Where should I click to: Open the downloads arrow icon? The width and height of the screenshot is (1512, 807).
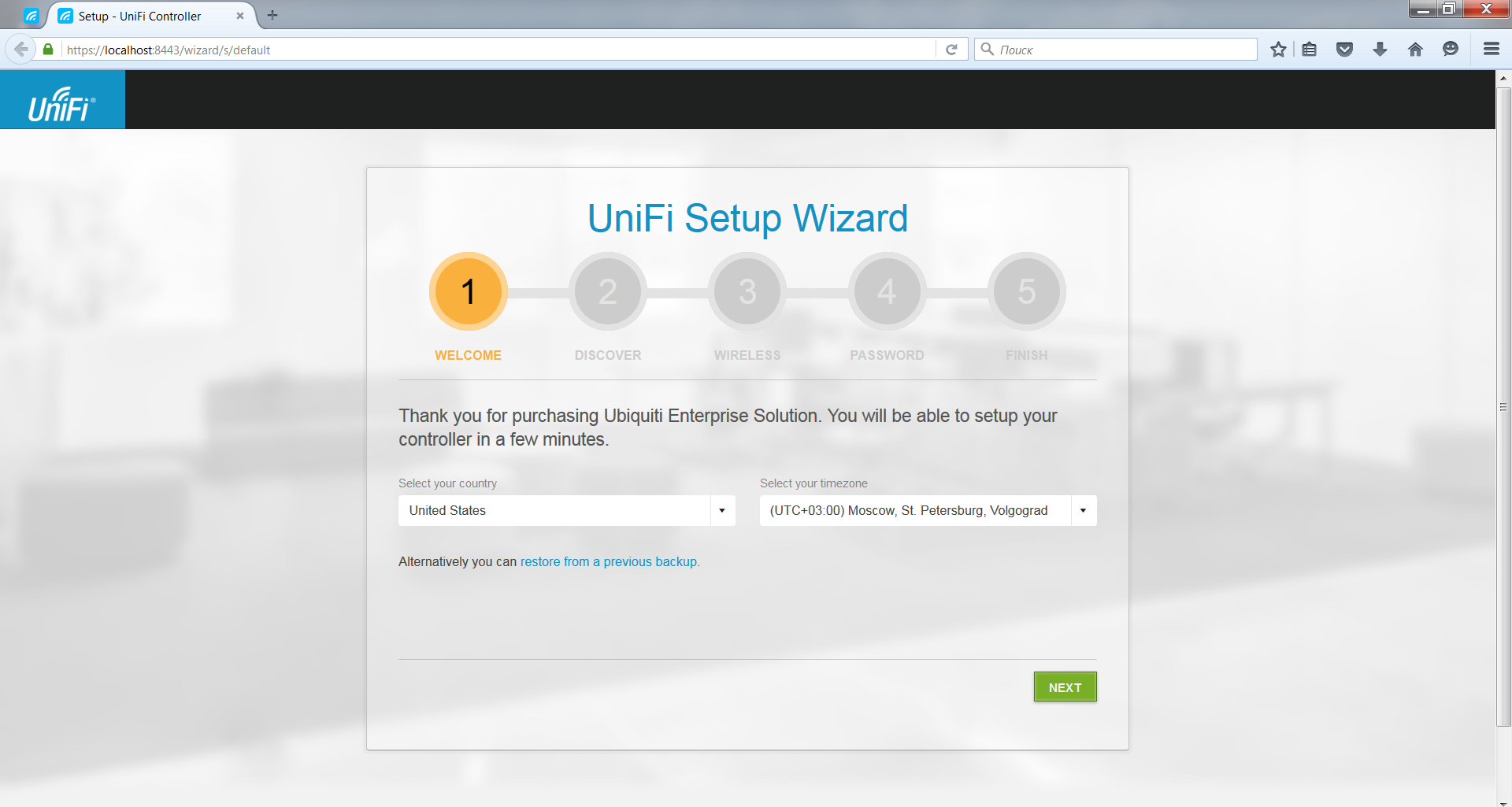click(x=1380, y=50)
